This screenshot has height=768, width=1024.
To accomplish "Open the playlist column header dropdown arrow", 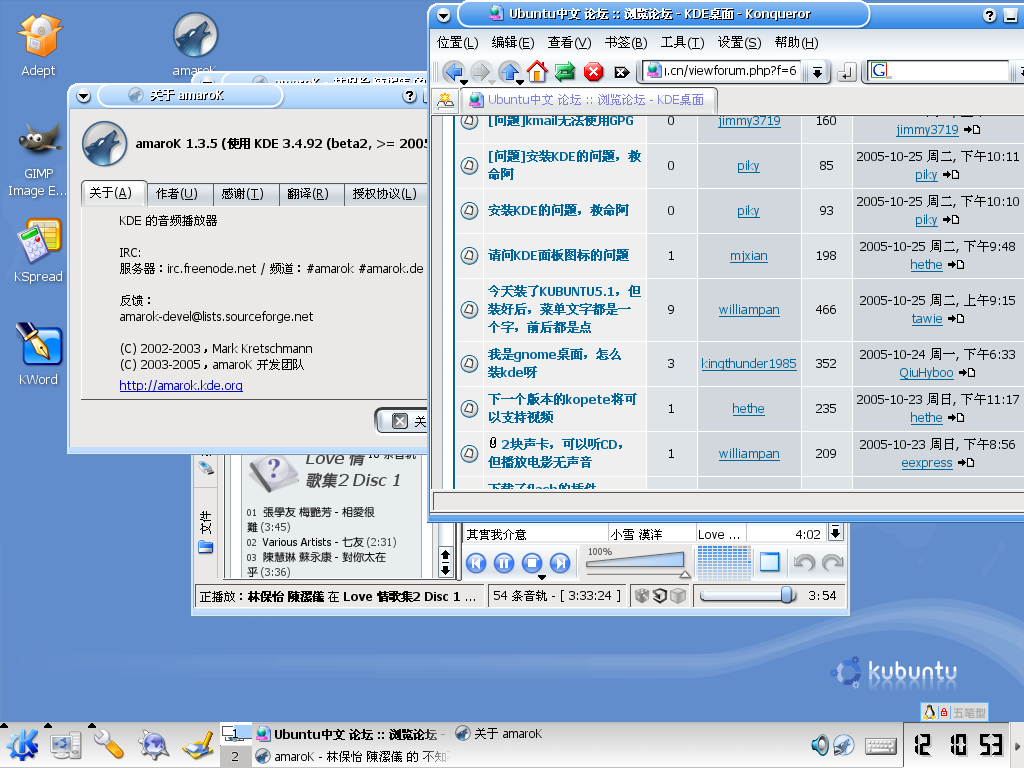I will pos(835,533).
